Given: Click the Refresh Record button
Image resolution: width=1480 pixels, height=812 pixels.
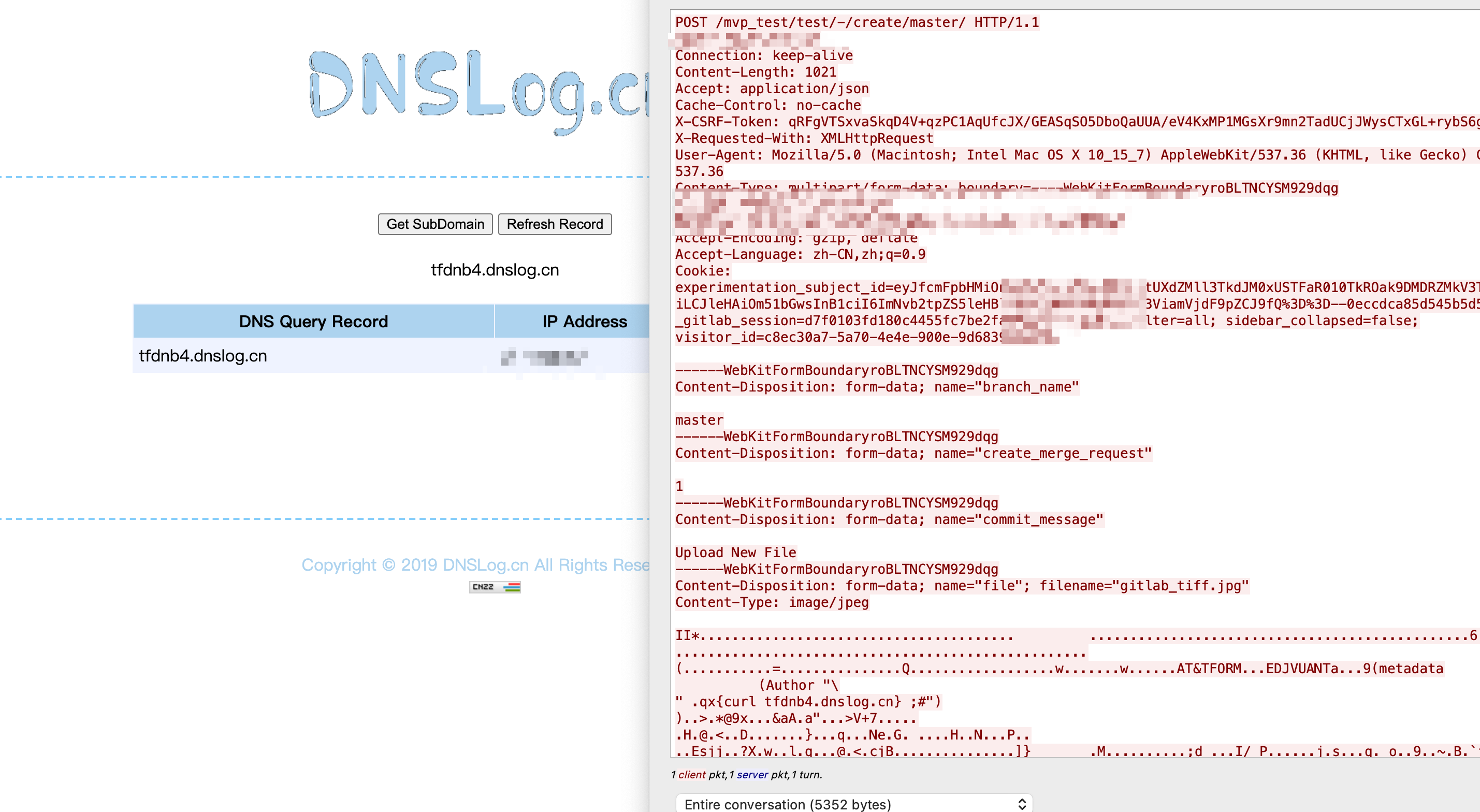Looking at the screenshot, I should (555, 224).
